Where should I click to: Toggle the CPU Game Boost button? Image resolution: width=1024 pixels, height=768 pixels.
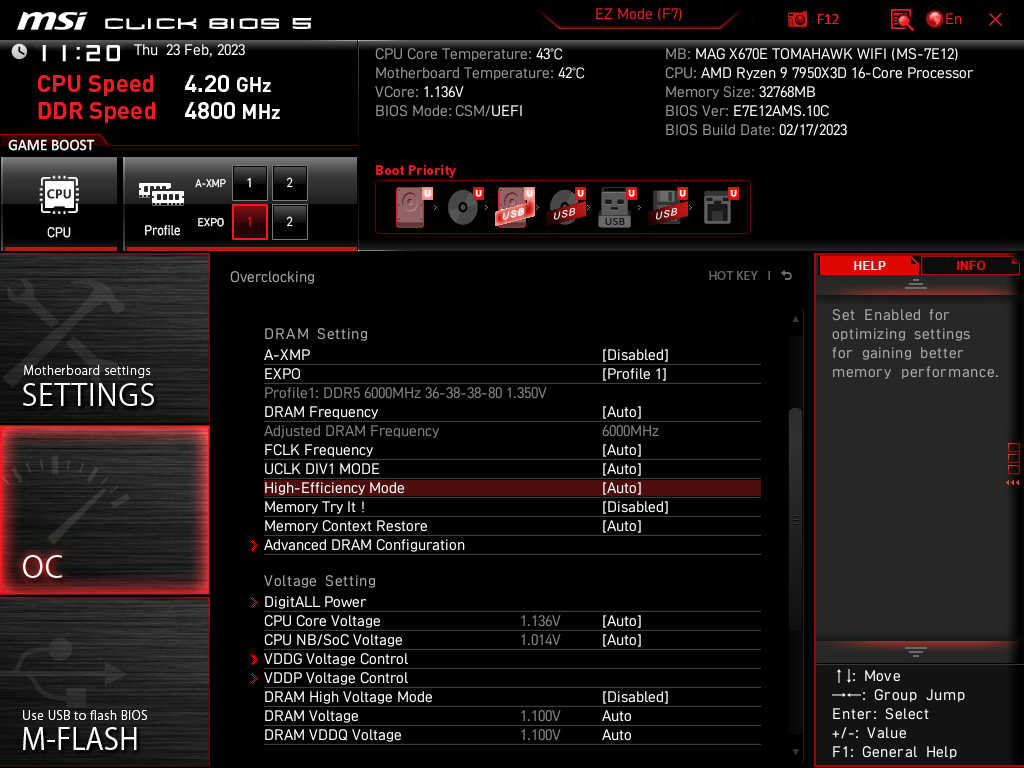pos(59,203)
